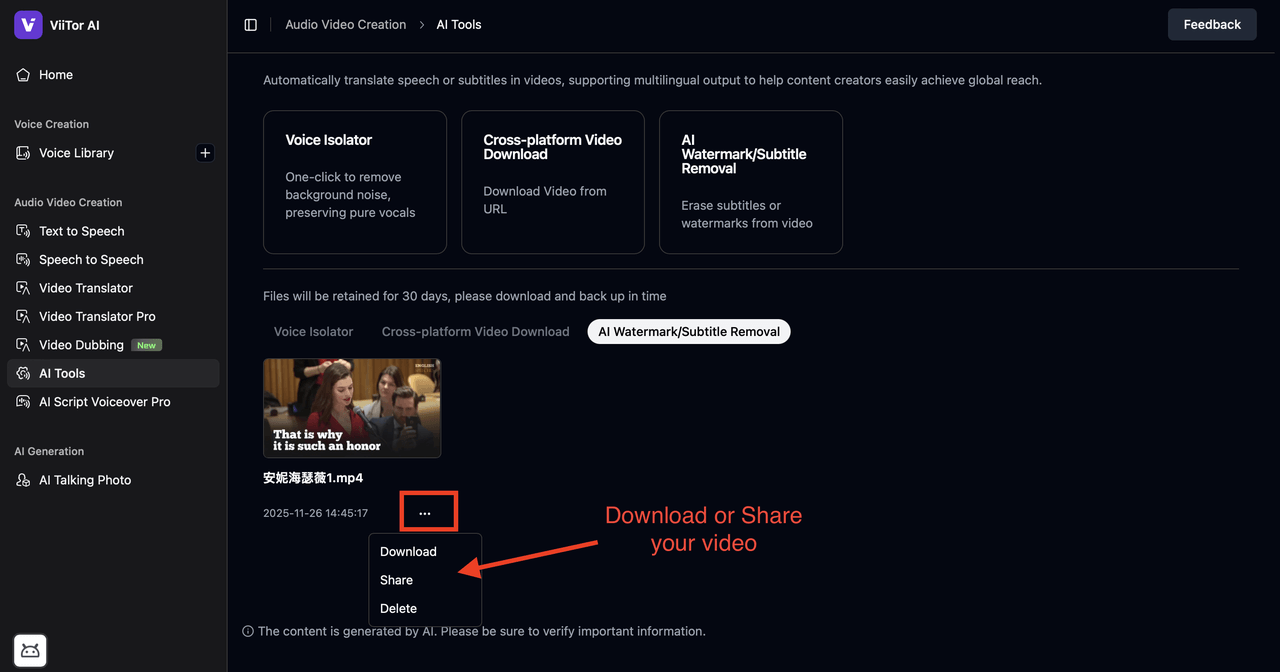This screenshot has width=1280, height=672.
Task: Switch to the Voice Isolator tab
Action: pos(313,332)
